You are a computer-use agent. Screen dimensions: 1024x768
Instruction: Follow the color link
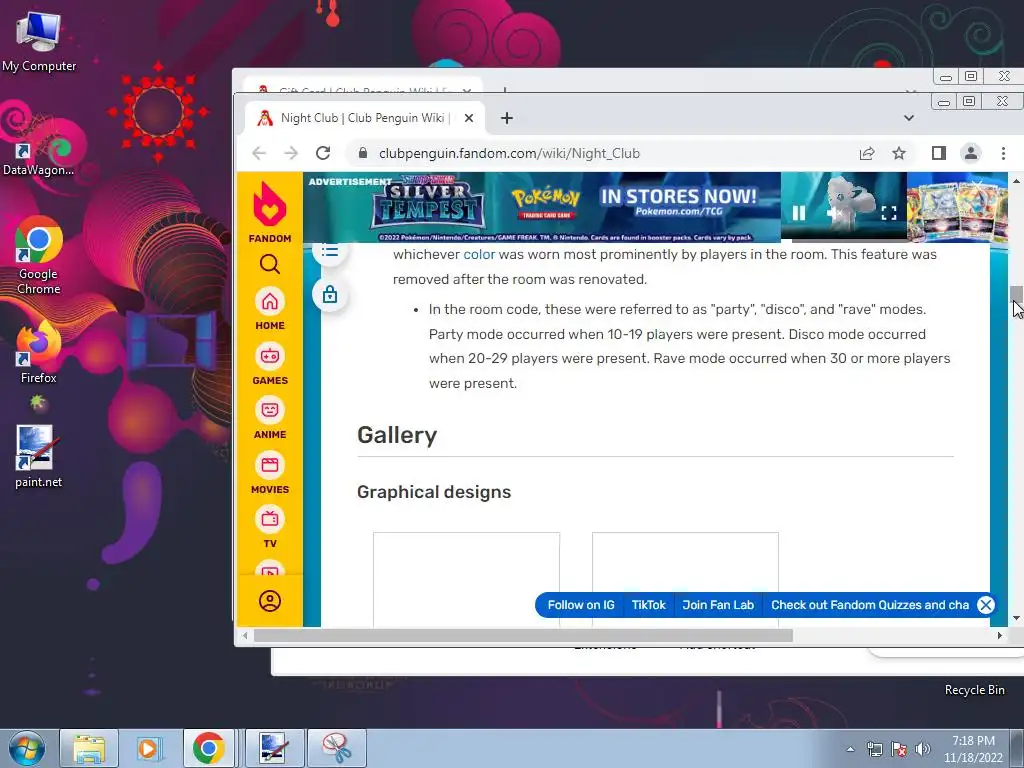479,254
